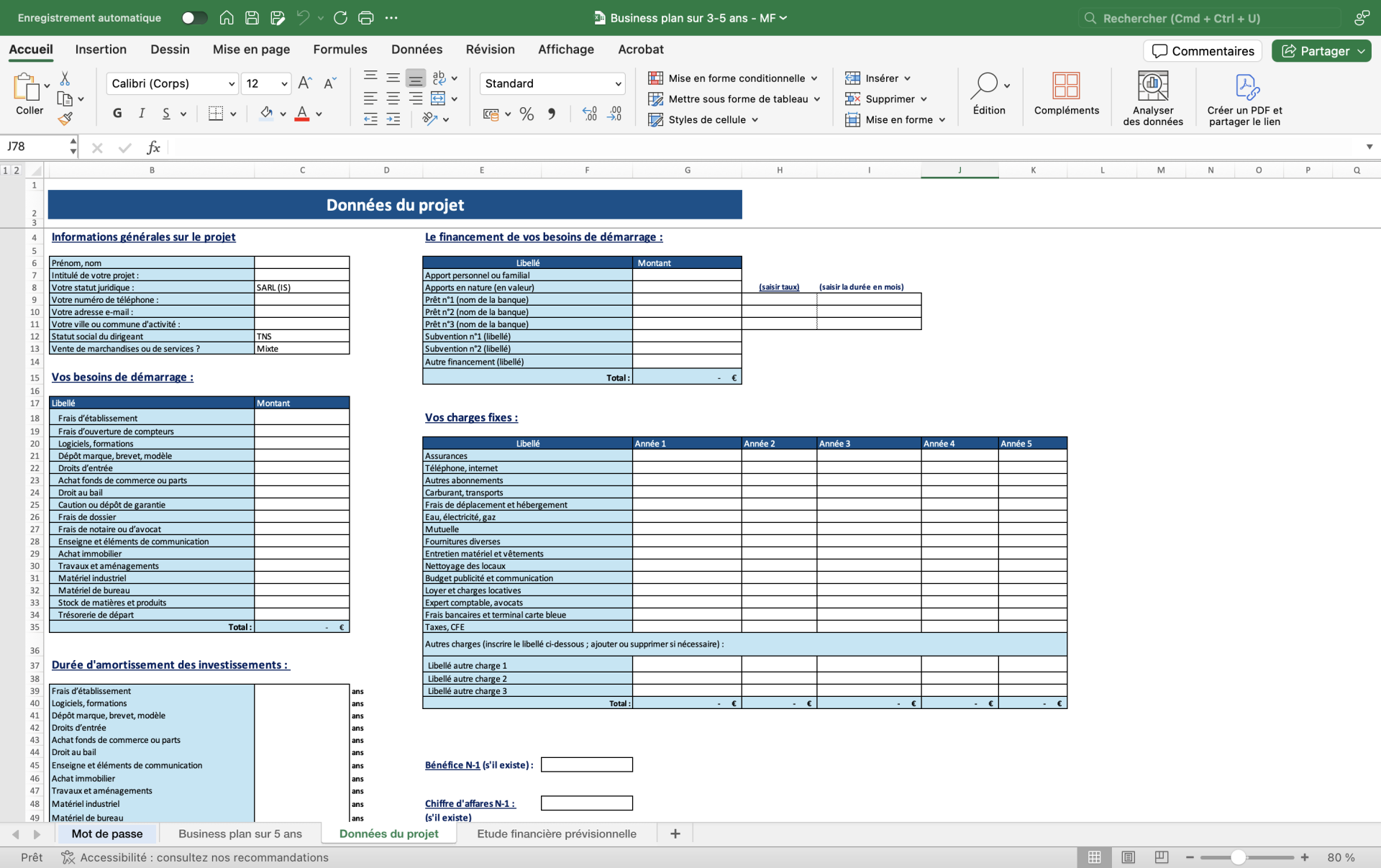
Task: Click the wrap text icon
Action: point(439,78)
